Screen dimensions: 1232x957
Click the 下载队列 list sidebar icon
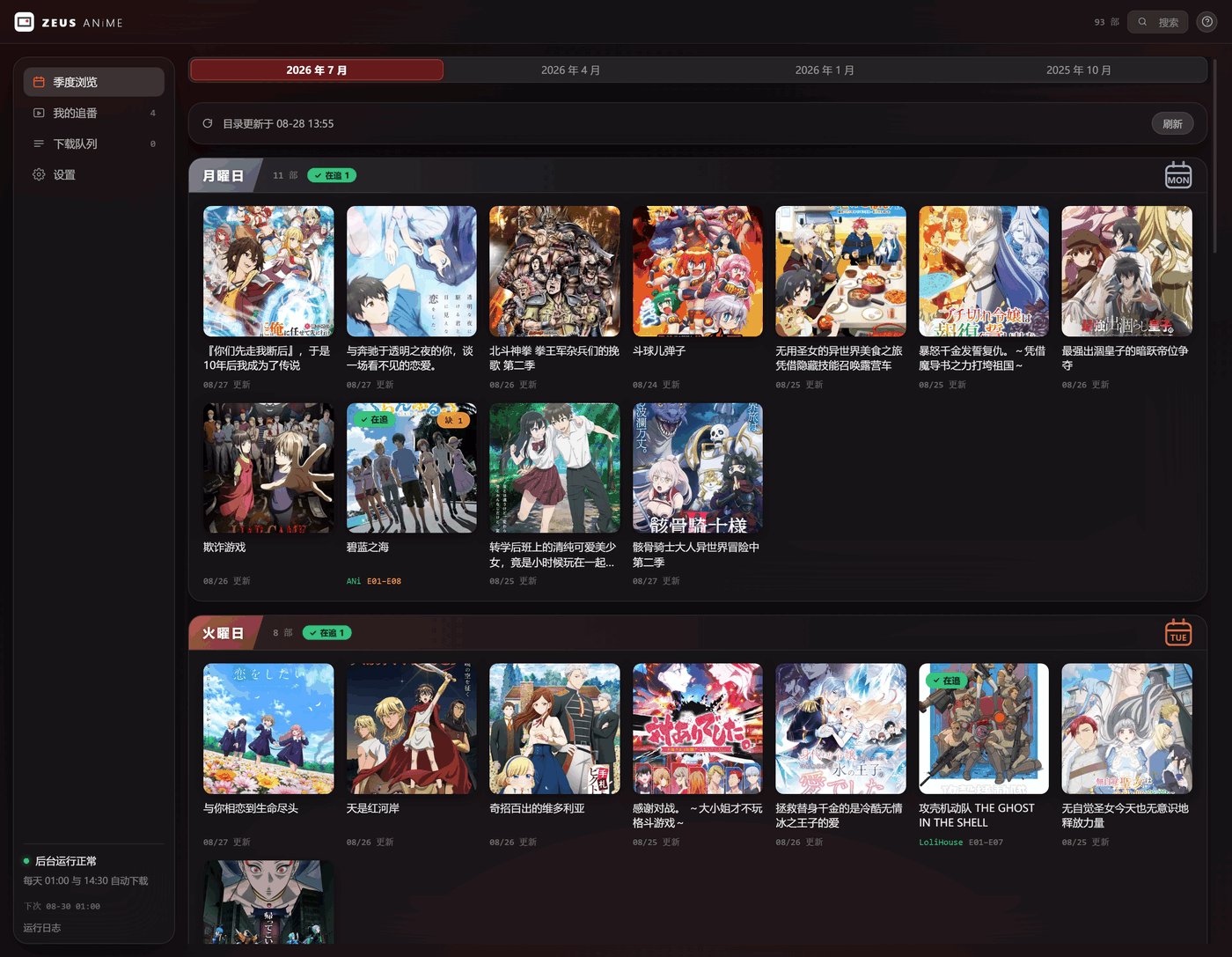click(39, 144)
